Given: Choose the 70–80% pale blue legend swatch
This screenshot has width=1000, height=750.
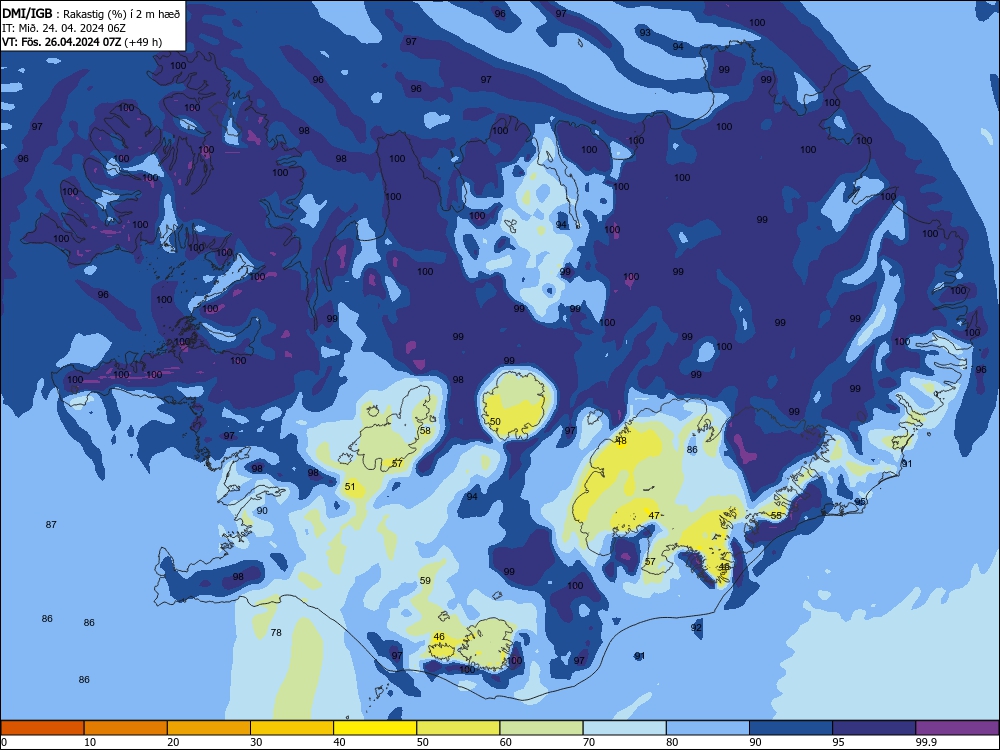Looking at the screenshot, I should pos(624,728).
